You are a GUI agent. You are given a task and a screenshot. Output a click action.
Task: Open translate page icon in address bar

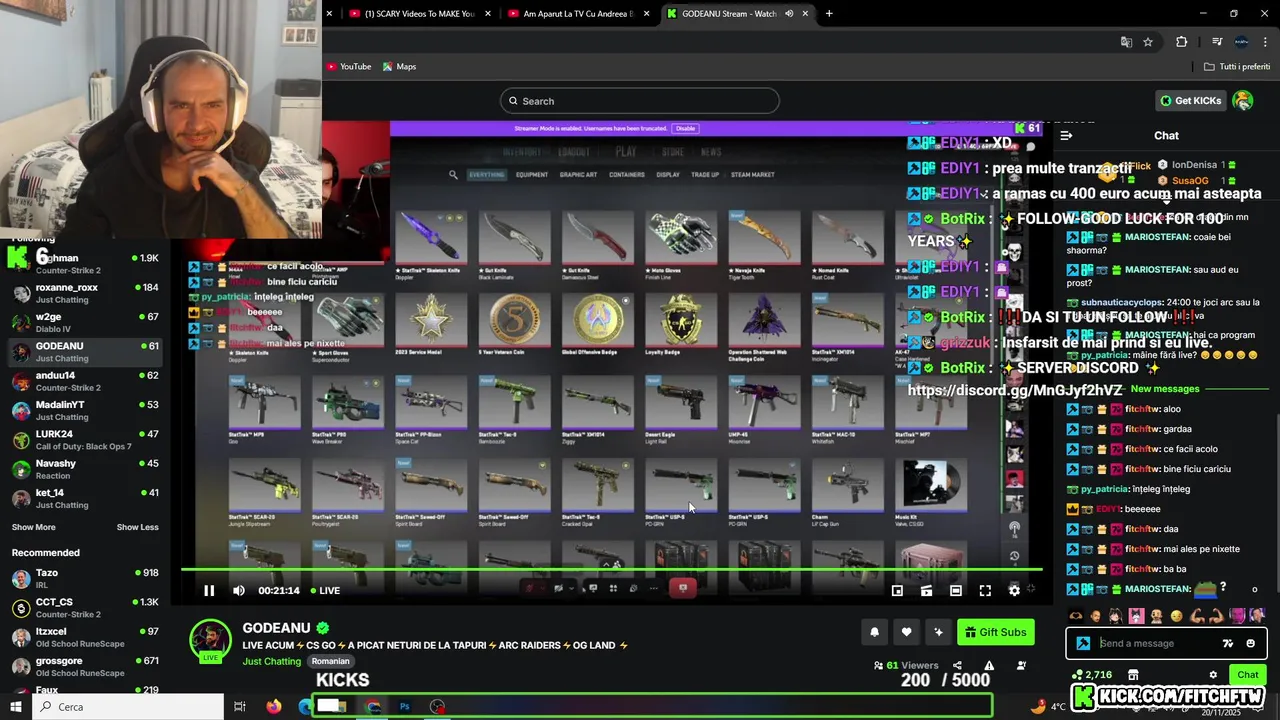[1126, 42]
